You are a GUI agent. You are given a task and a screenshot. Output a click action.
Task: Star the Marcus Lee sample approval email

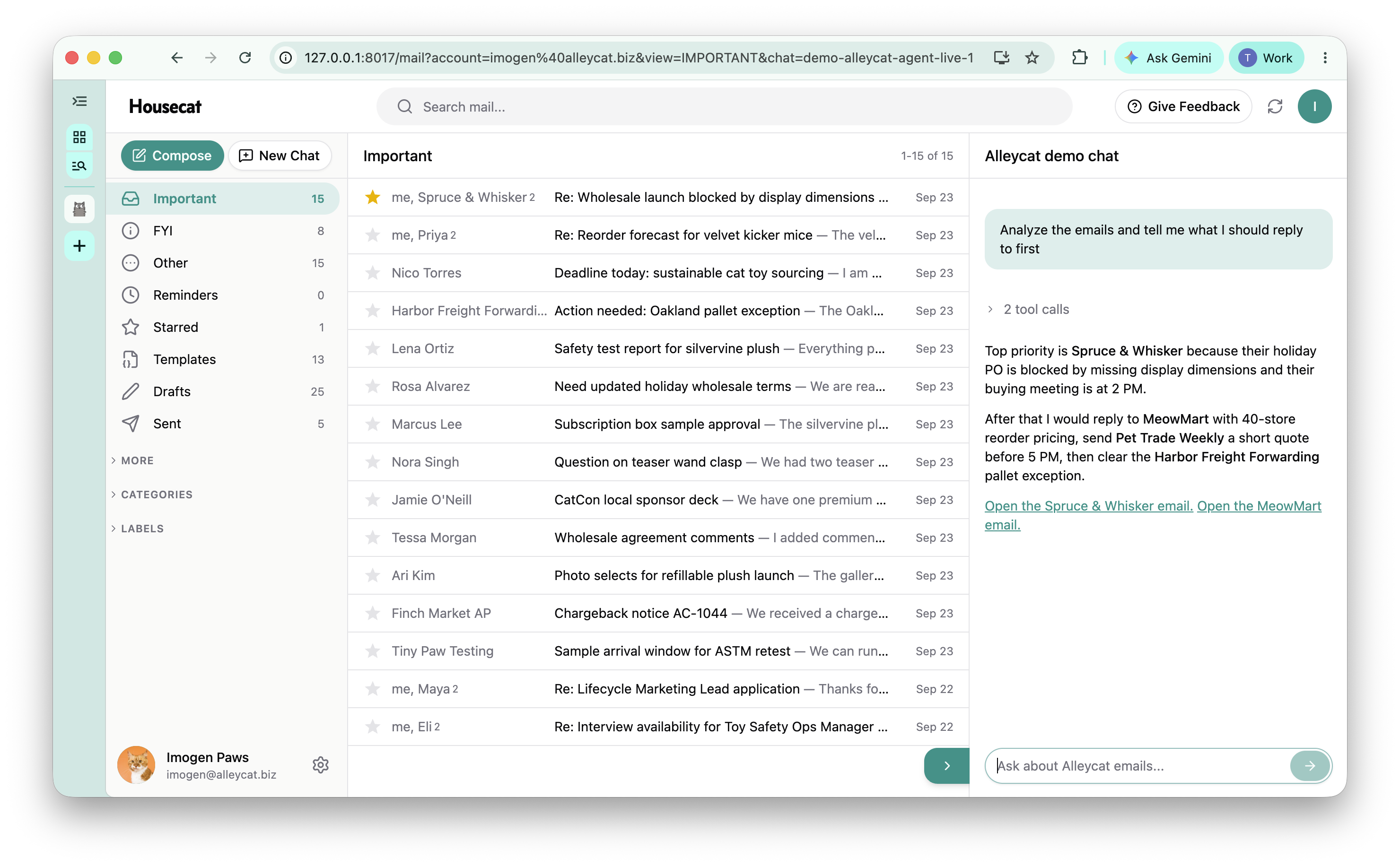373,425
